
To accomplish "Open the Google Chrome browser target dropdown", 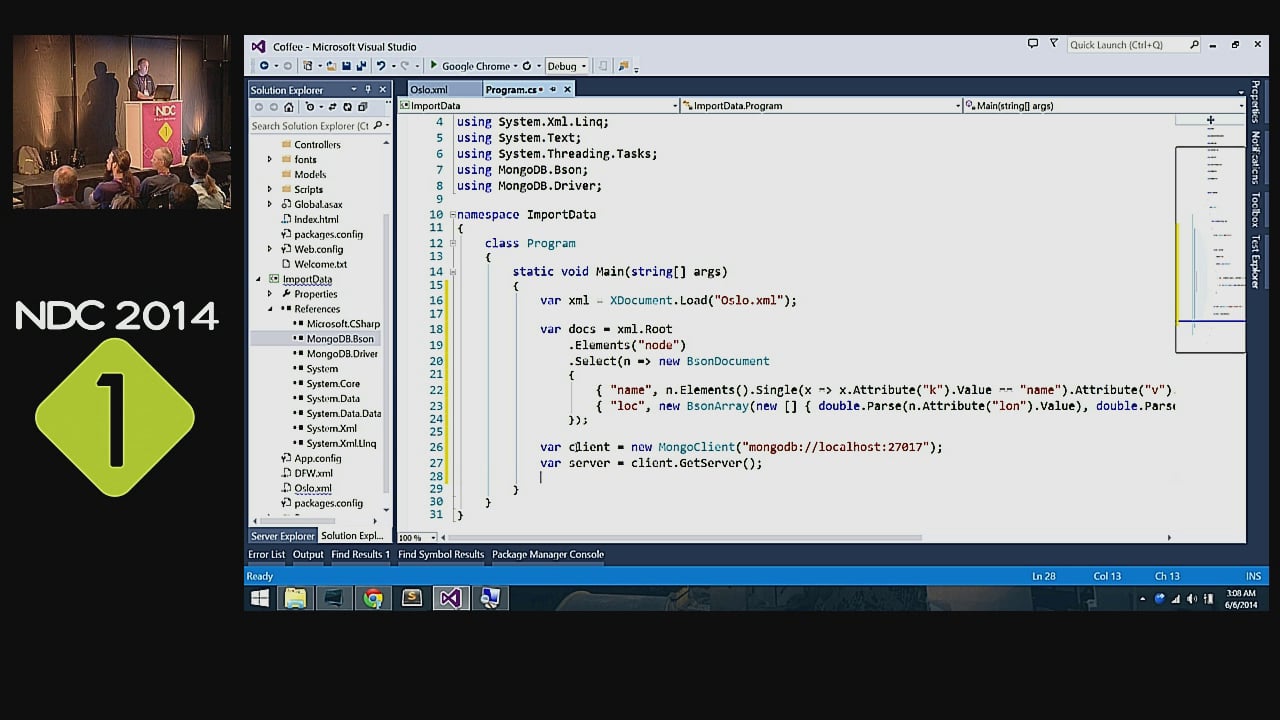I will (x=515, y=67).
